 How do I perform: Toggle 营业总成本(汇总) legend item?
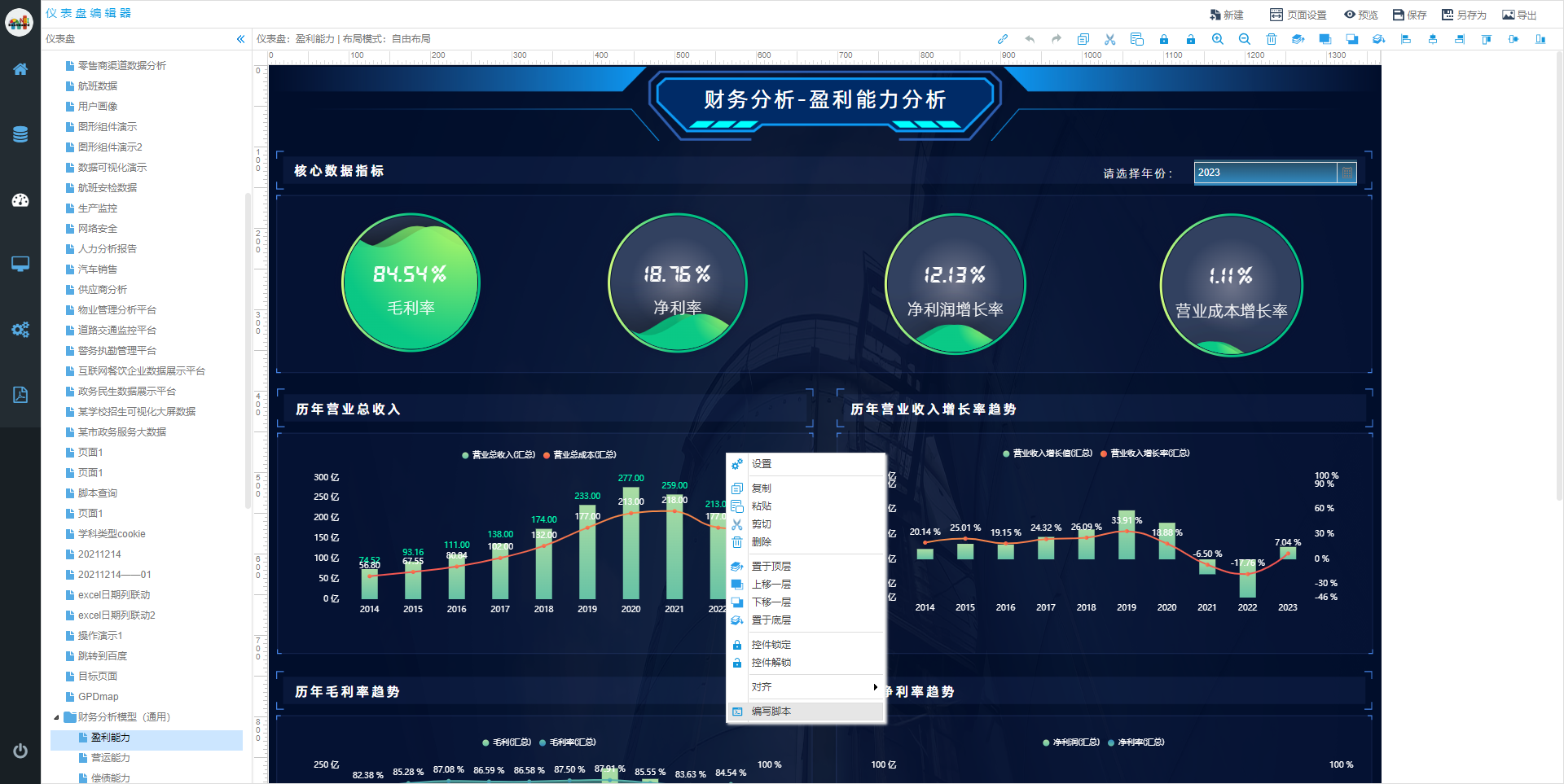(580, 455)
